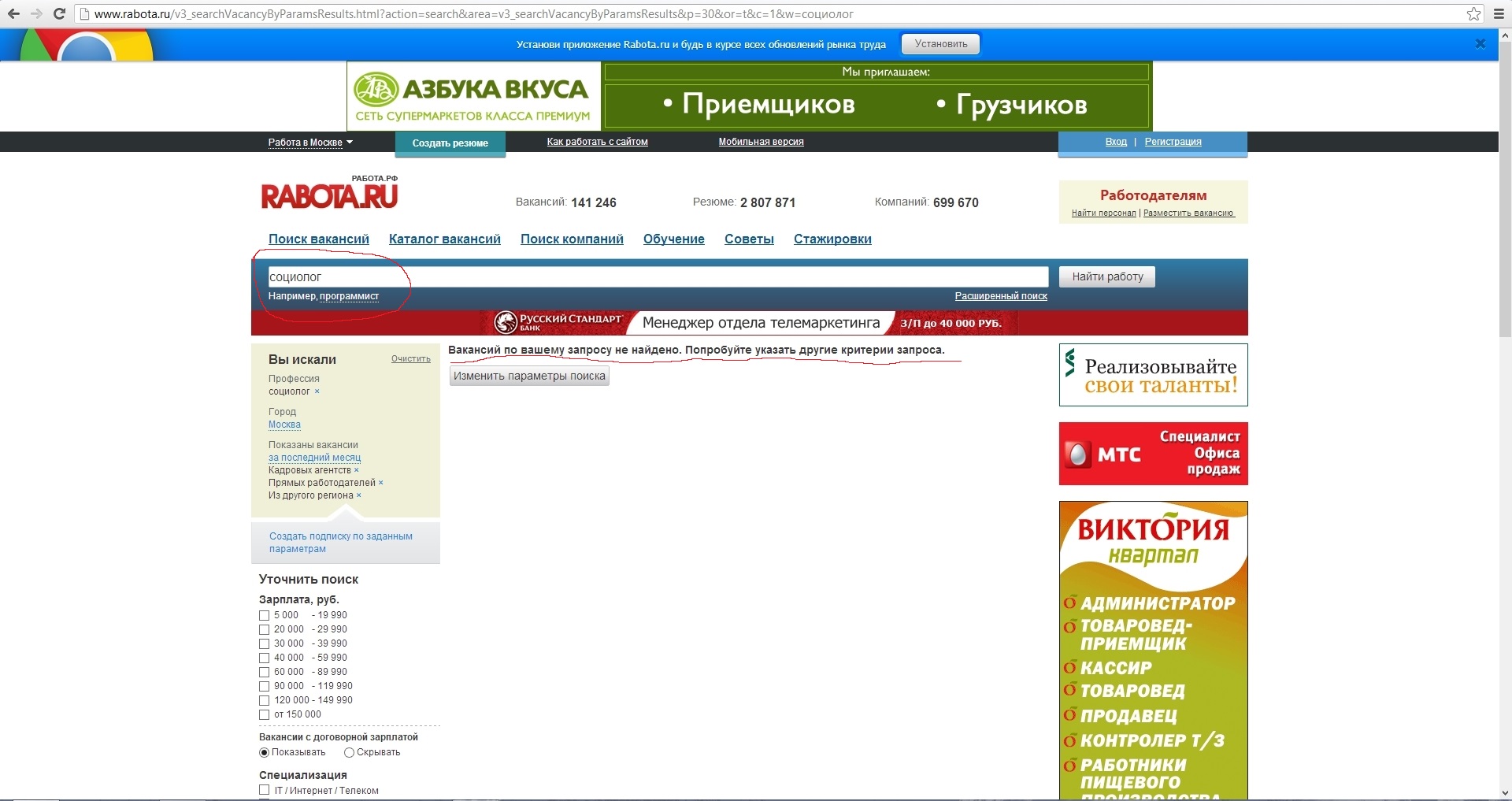The width and height of the screenshot is (1512, 801).
Task: Open Как работать с сайтом link
Action: click(598, 142)
